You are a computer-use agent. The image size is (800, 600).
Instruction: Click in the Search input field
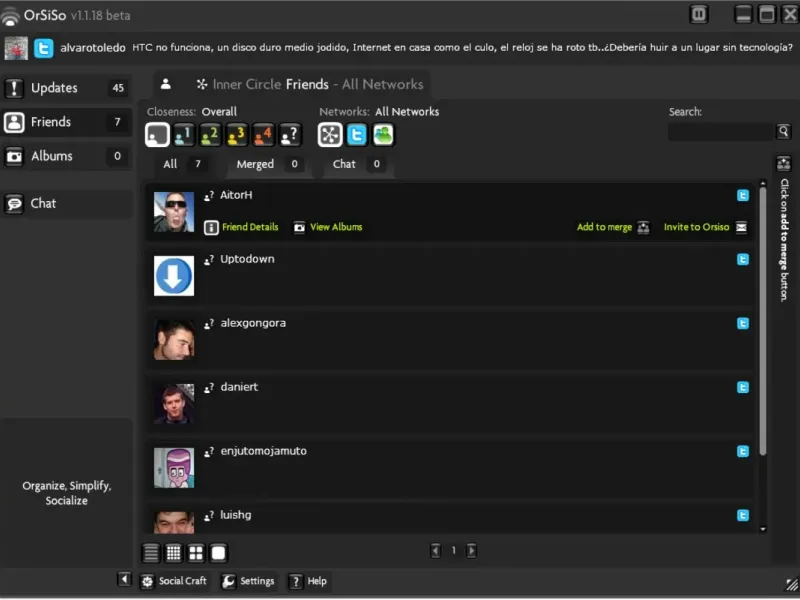pos(720,132)
